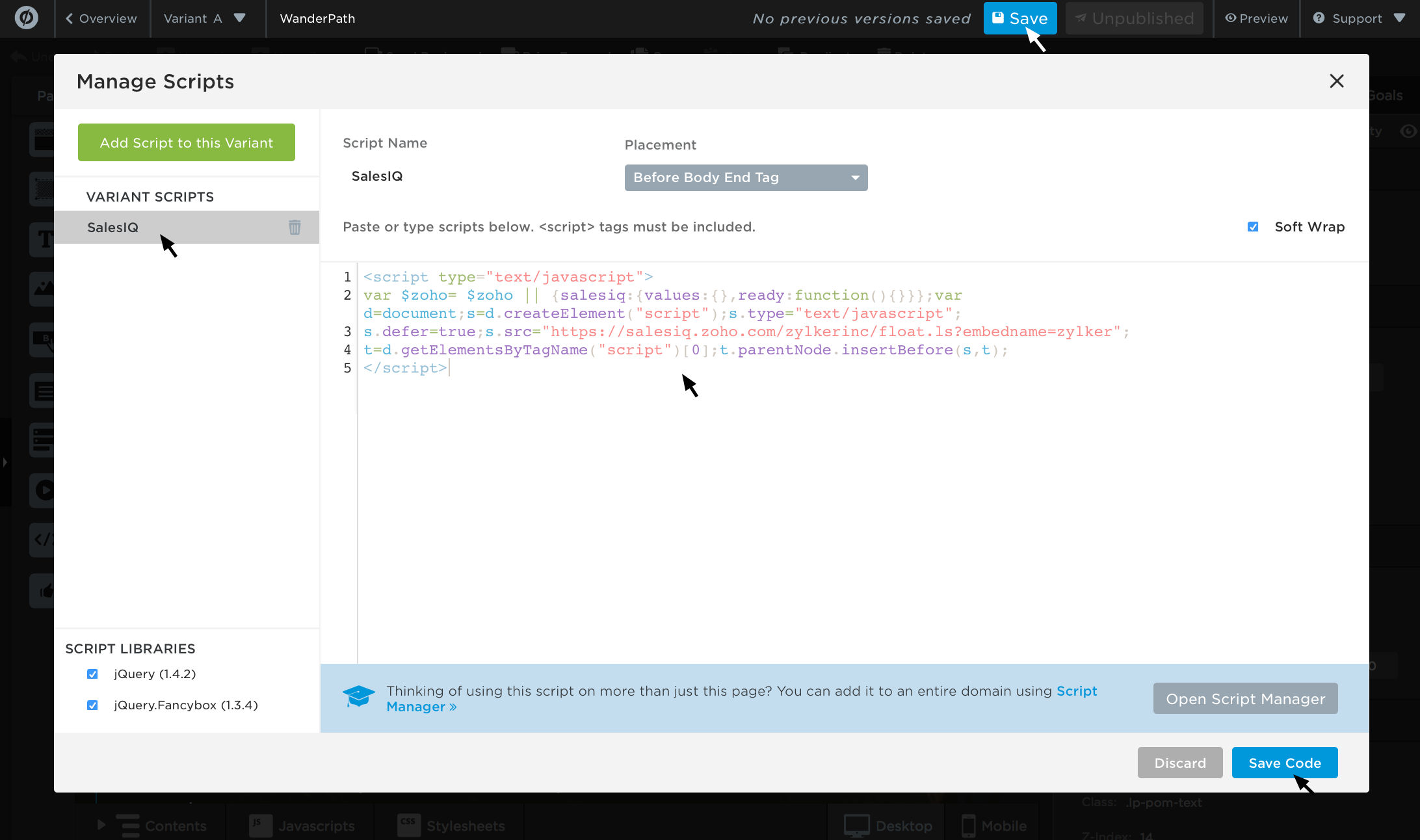Click the Save button with disk icon
Screen dimensions: 1420x840
point(1019,18)
